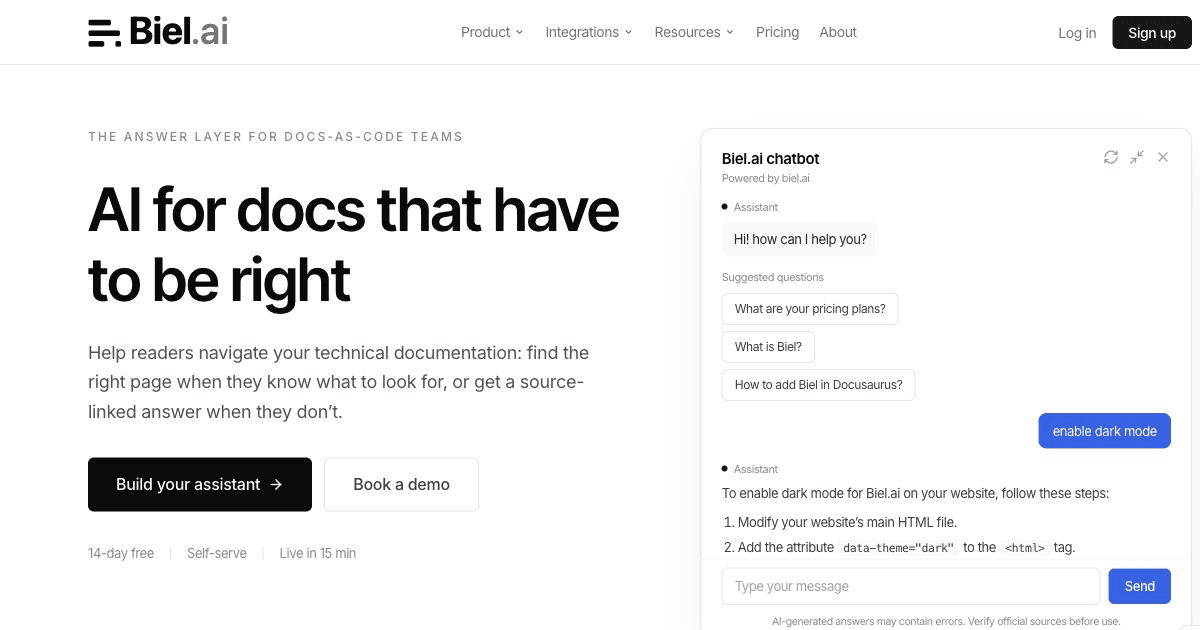Go to the Pricing page

777,32
